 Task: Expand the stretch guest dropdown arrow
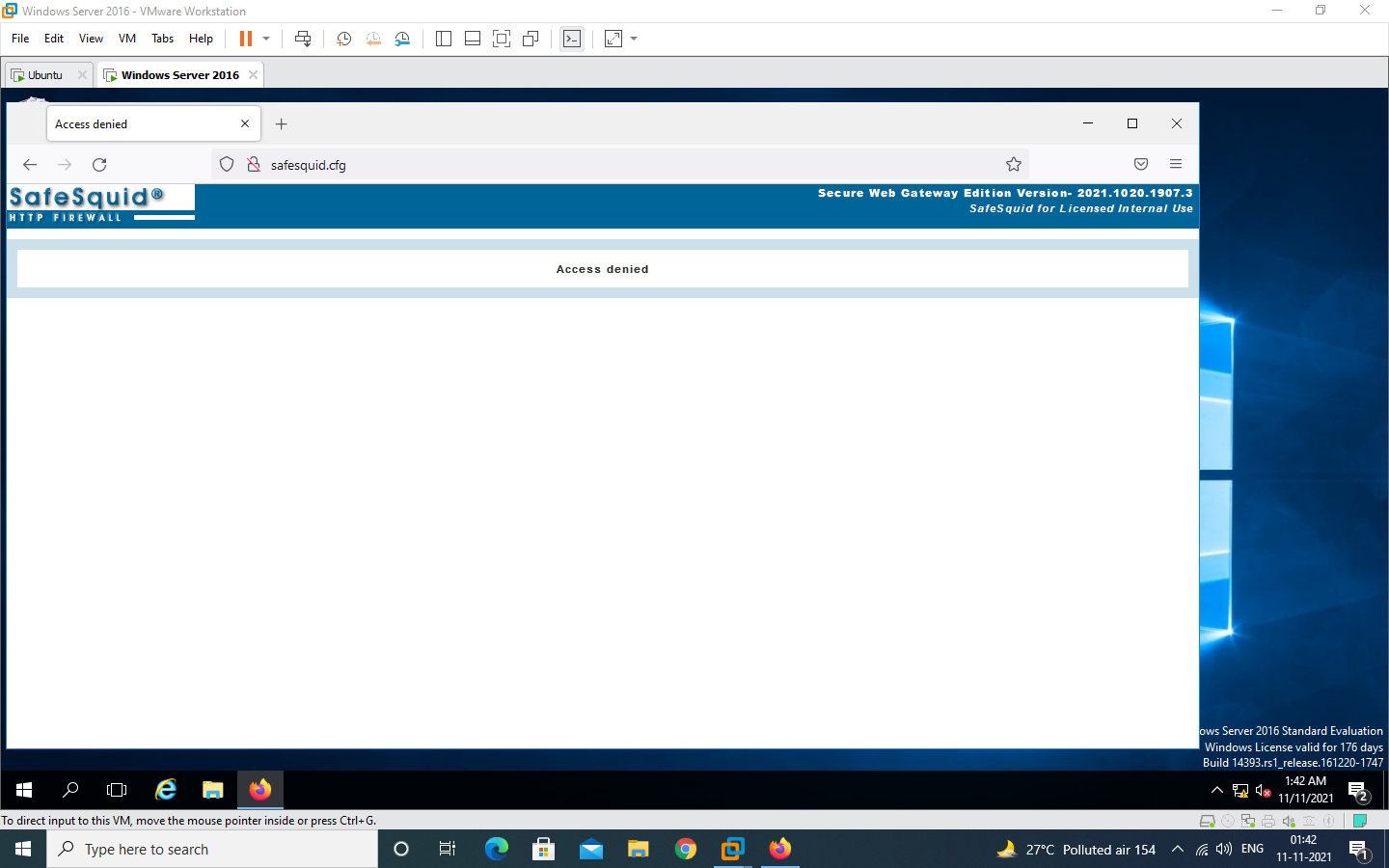pyautogui.click(x=634, y=39)
